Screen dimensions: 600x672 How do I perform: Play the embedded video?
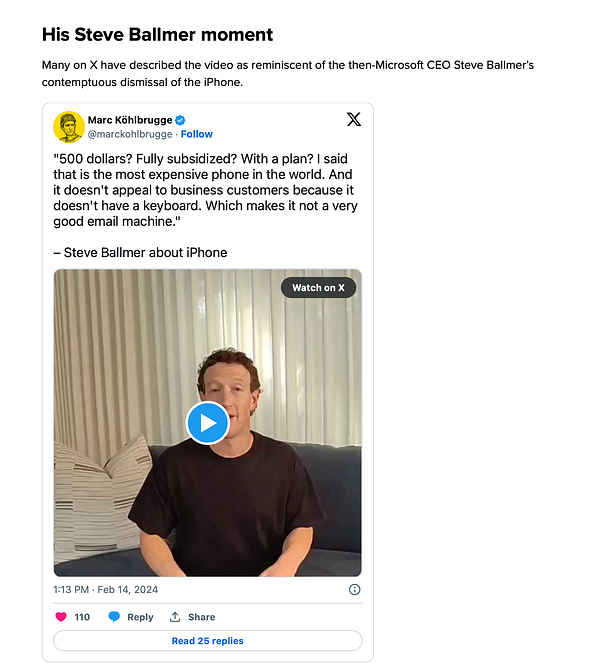pyautogui.click(x=208, y=423)
